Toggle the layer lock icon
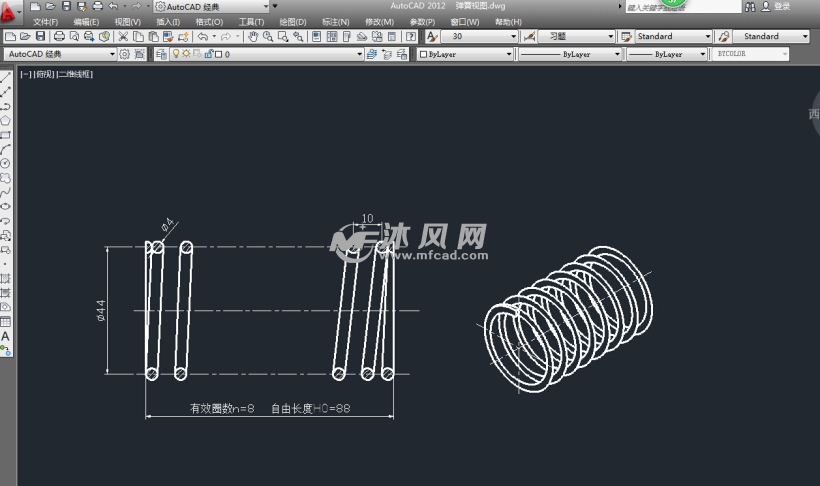 [x=207, y=54]
